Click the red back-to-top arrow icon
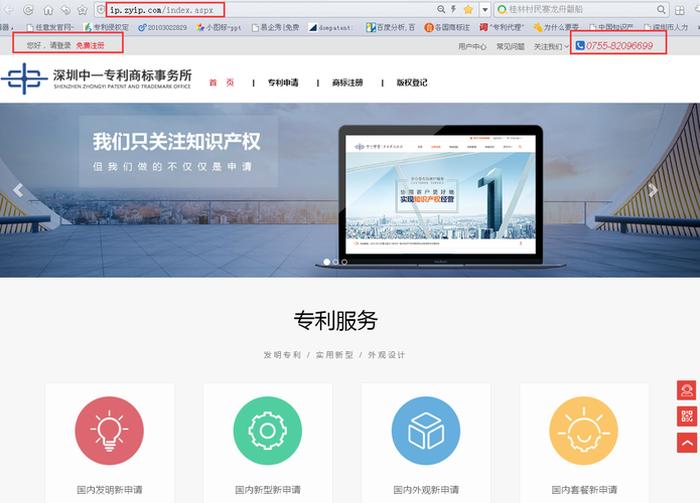700x503 pixels. 687,442
